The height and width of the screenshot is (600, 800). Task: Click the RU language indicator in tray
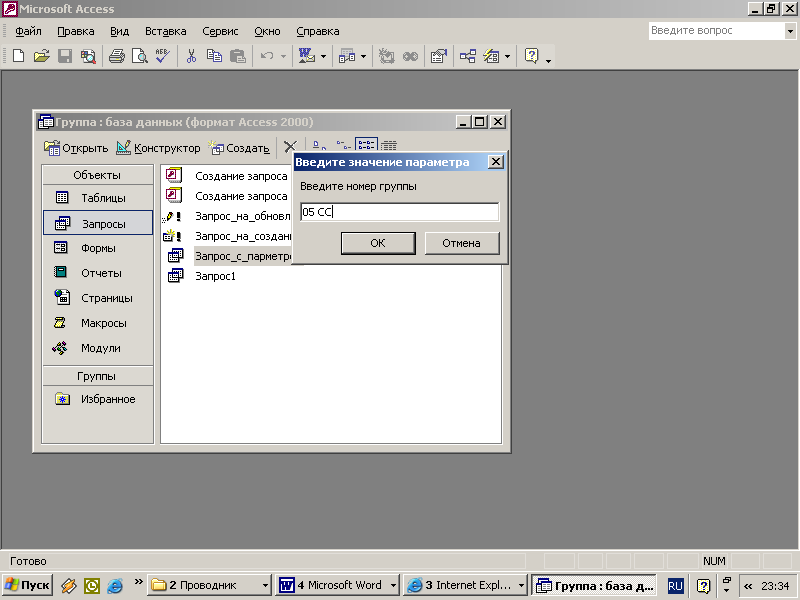point(675,586)
